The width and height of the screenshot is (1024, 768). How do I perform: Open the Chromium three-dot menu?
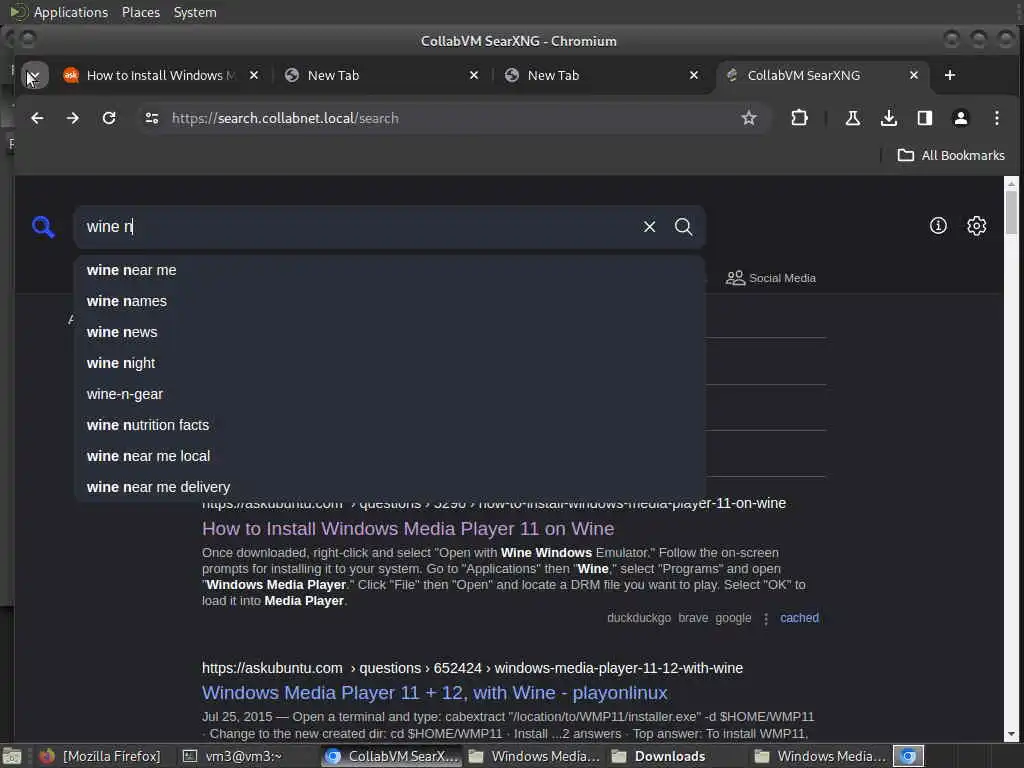coord(997,118)
